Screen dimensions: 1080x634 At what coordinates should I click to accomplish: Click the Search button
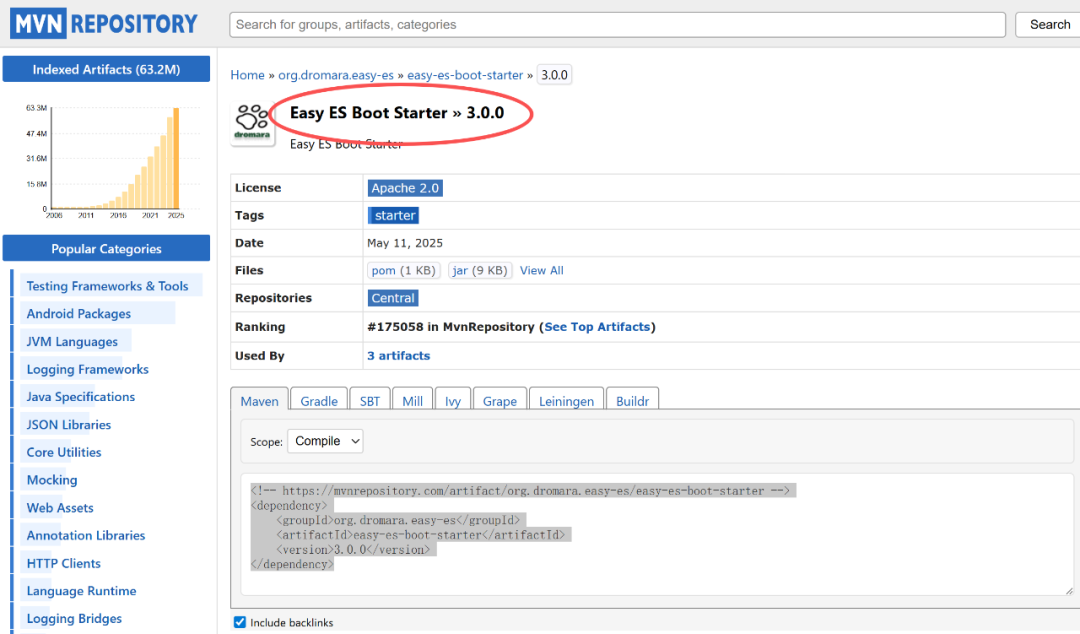(1050, 24)
